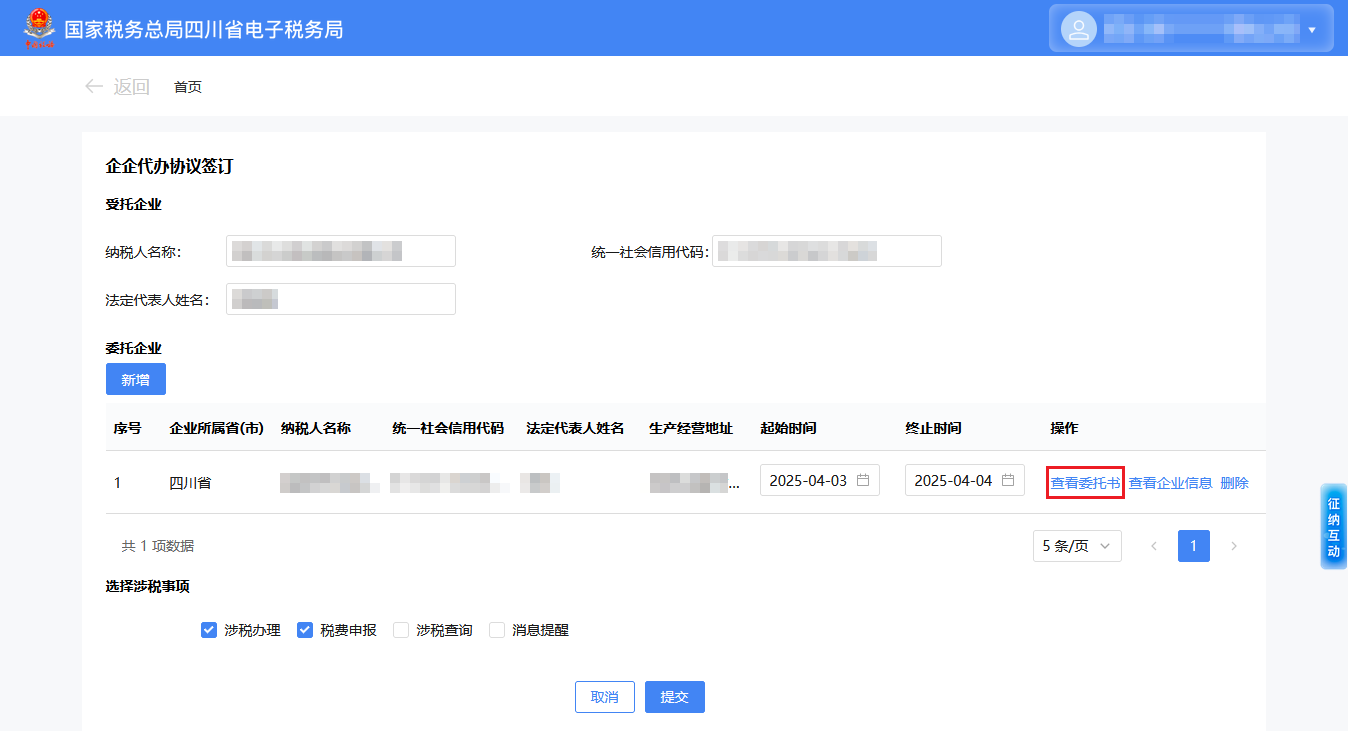Click the tax bureau emblem logo
The image size is (1348, 746).
[40, 28]
